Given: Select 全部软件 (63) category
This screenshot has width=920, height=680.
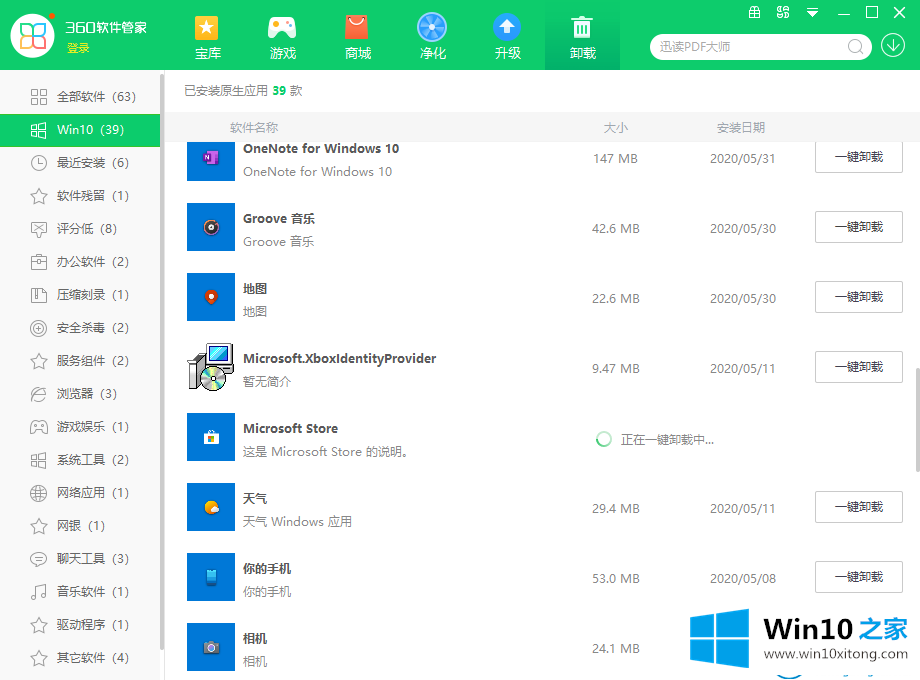Looking at the screenshot, I should point(80,97).
